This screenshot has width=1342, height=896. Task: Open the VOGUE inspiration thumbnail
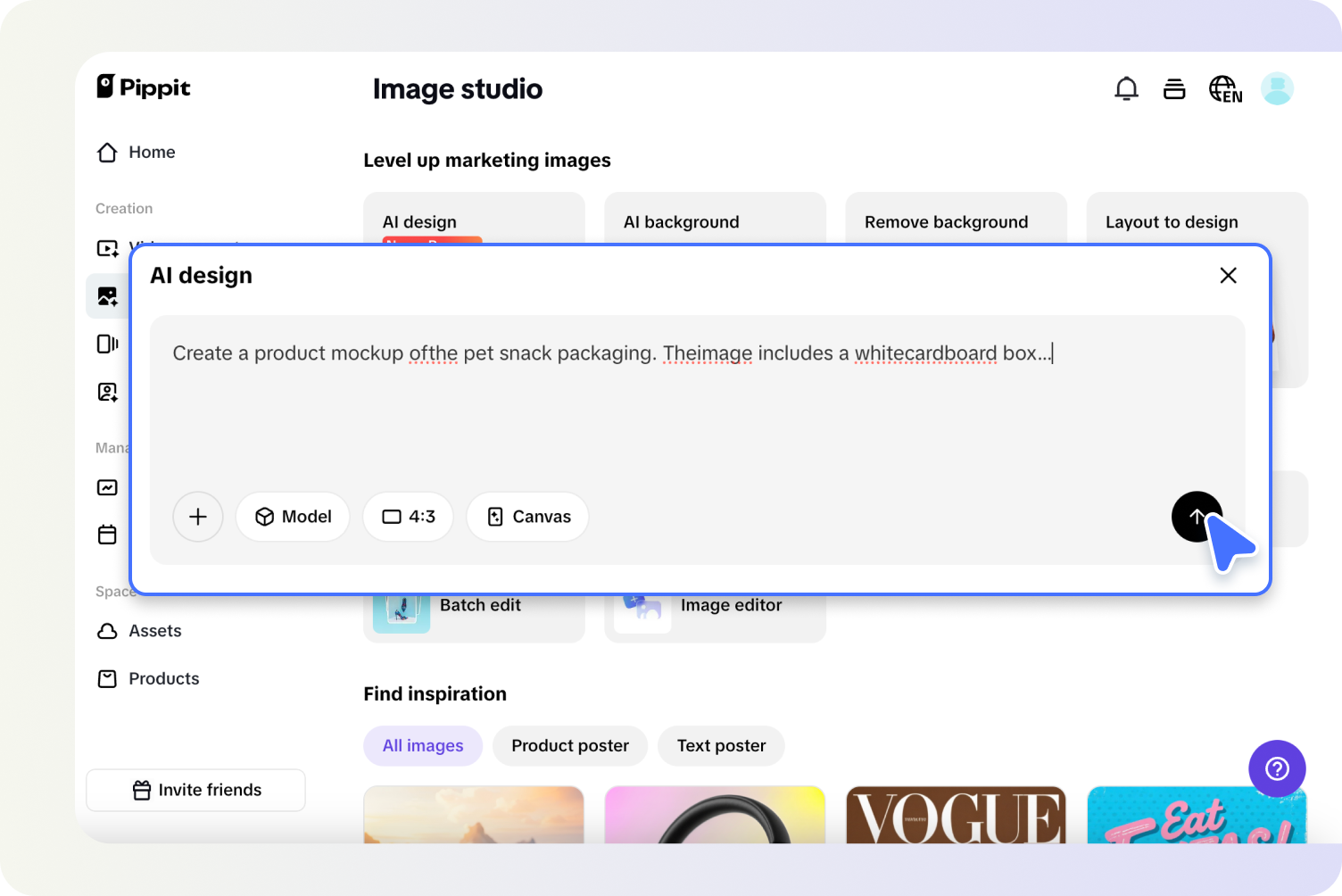click(x=956, y=815)
